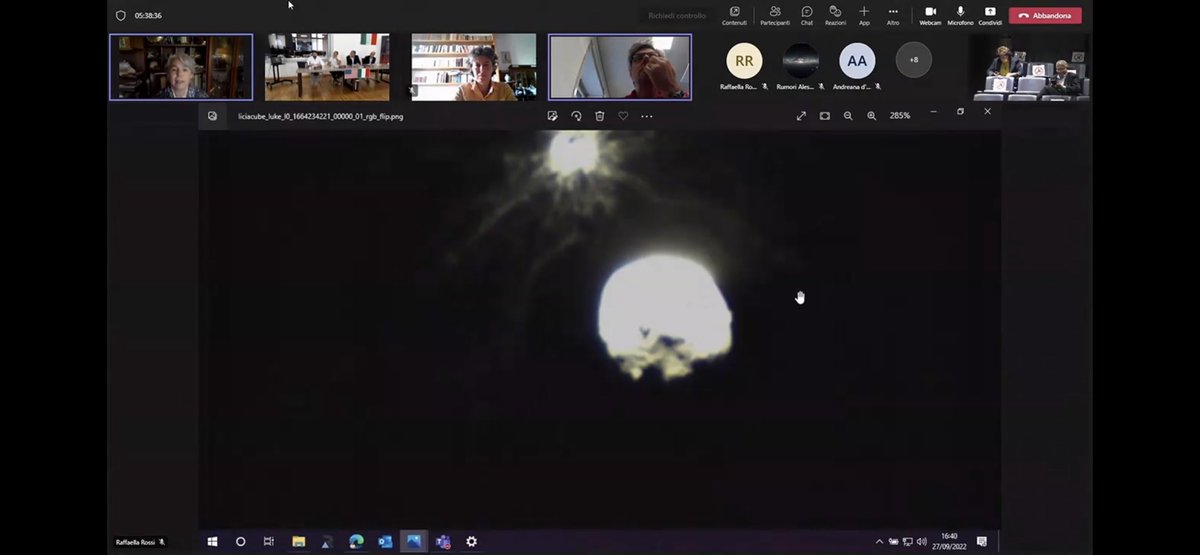Click the Photos app taskbar icon

[x=414, y=542]
